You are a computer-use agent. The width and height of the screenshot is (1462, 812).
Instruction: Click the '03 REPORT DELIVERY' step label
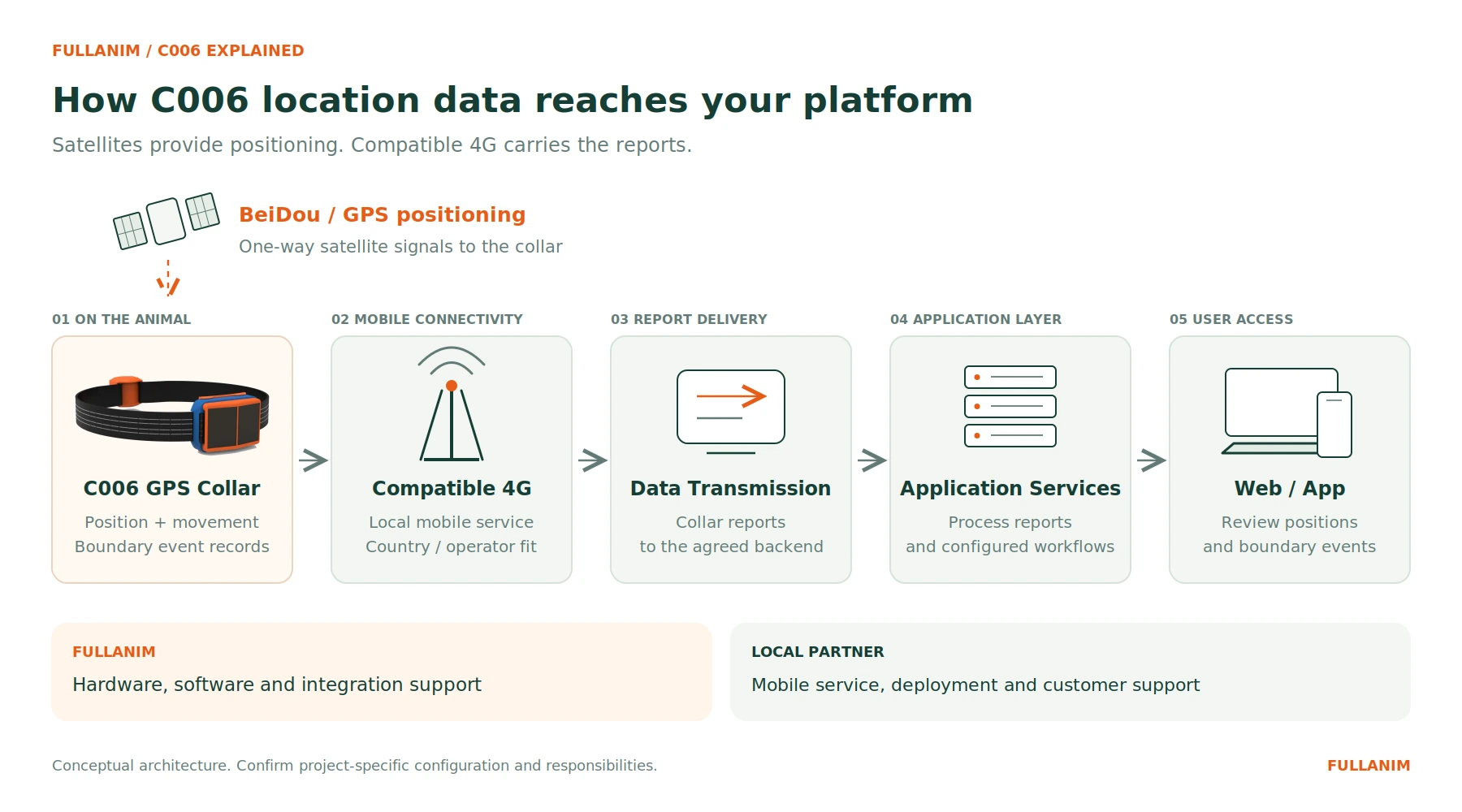[689, 319]
